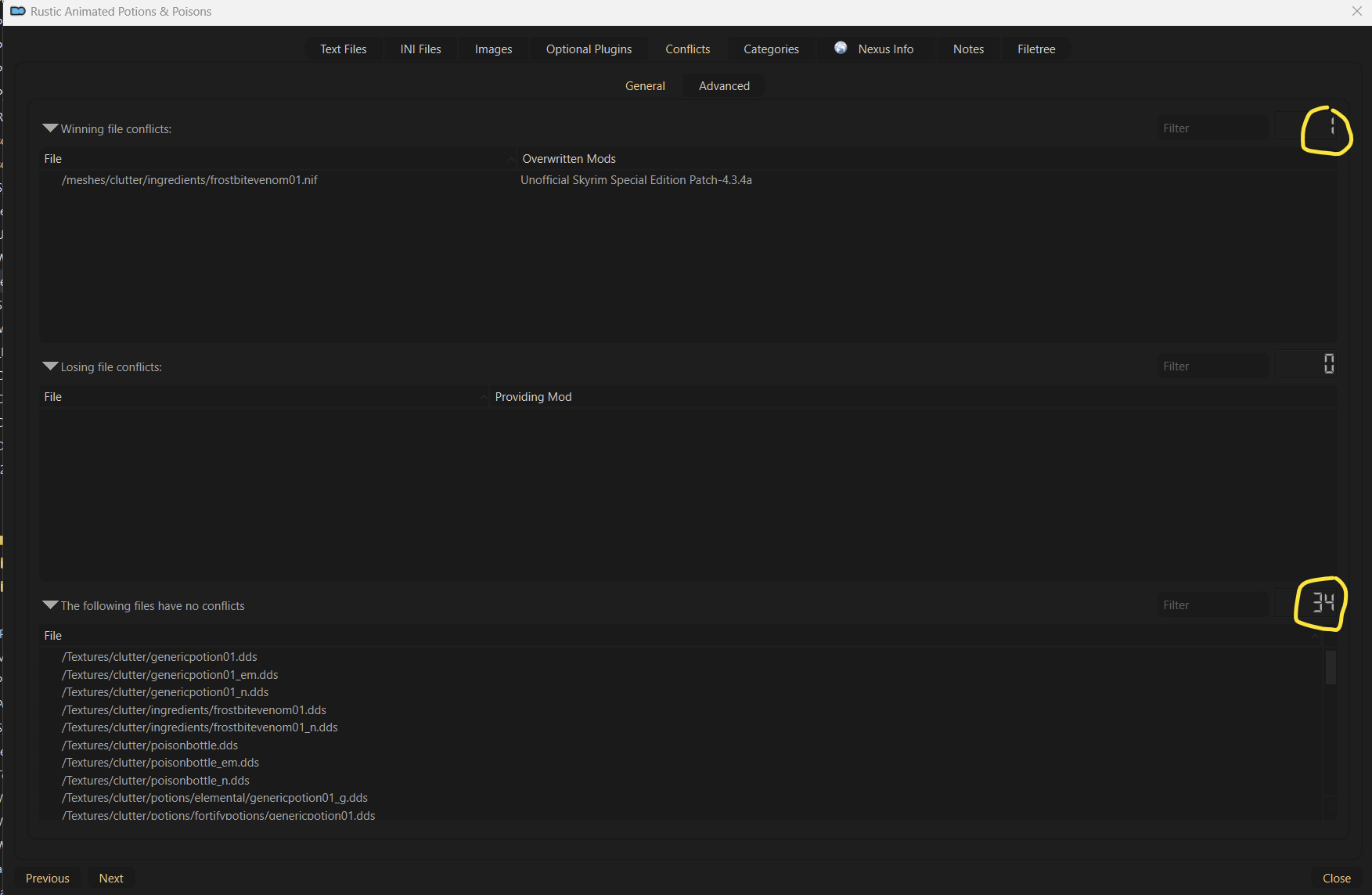Open the Text Files tab
Viewport: 1372px width, 895px height.
pos(343,49)
